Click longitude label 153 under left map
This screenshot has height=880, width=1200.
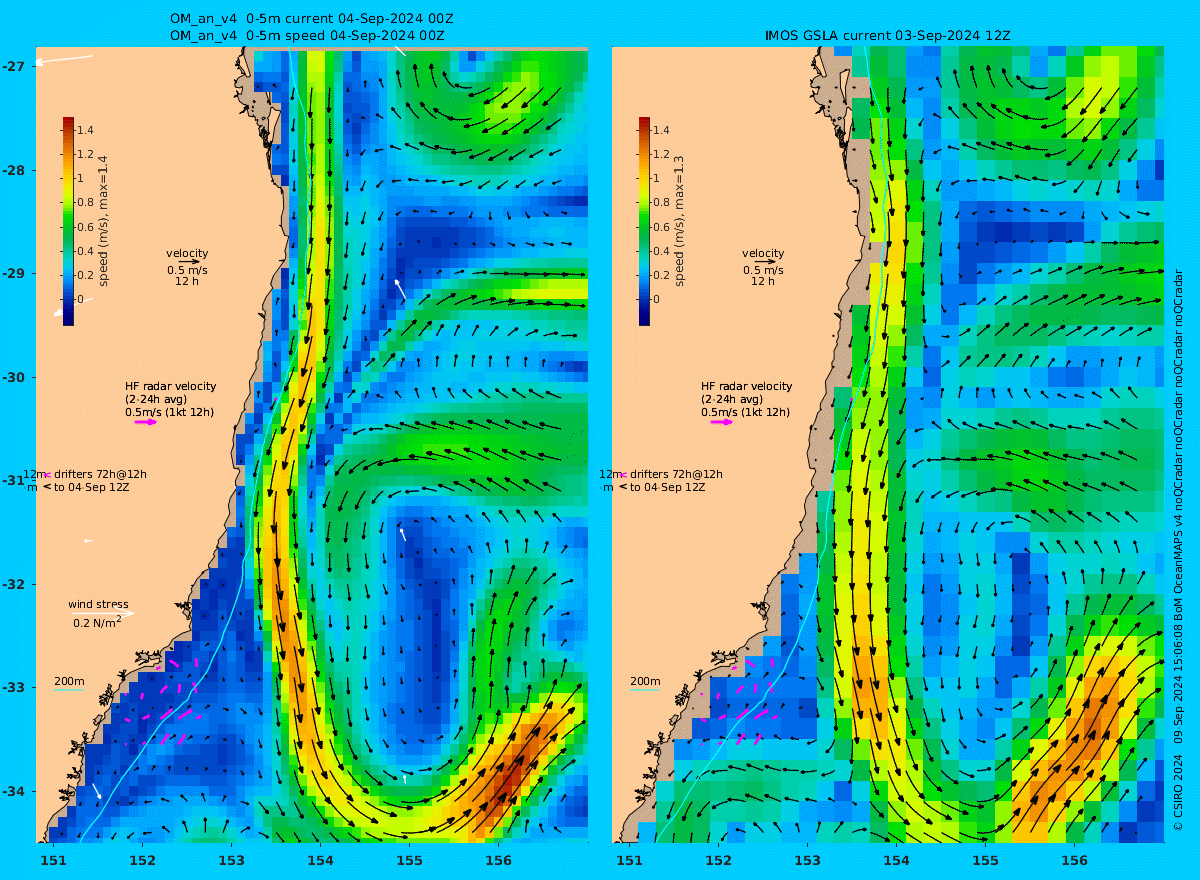pyautogui.click(x=231, y=860)
